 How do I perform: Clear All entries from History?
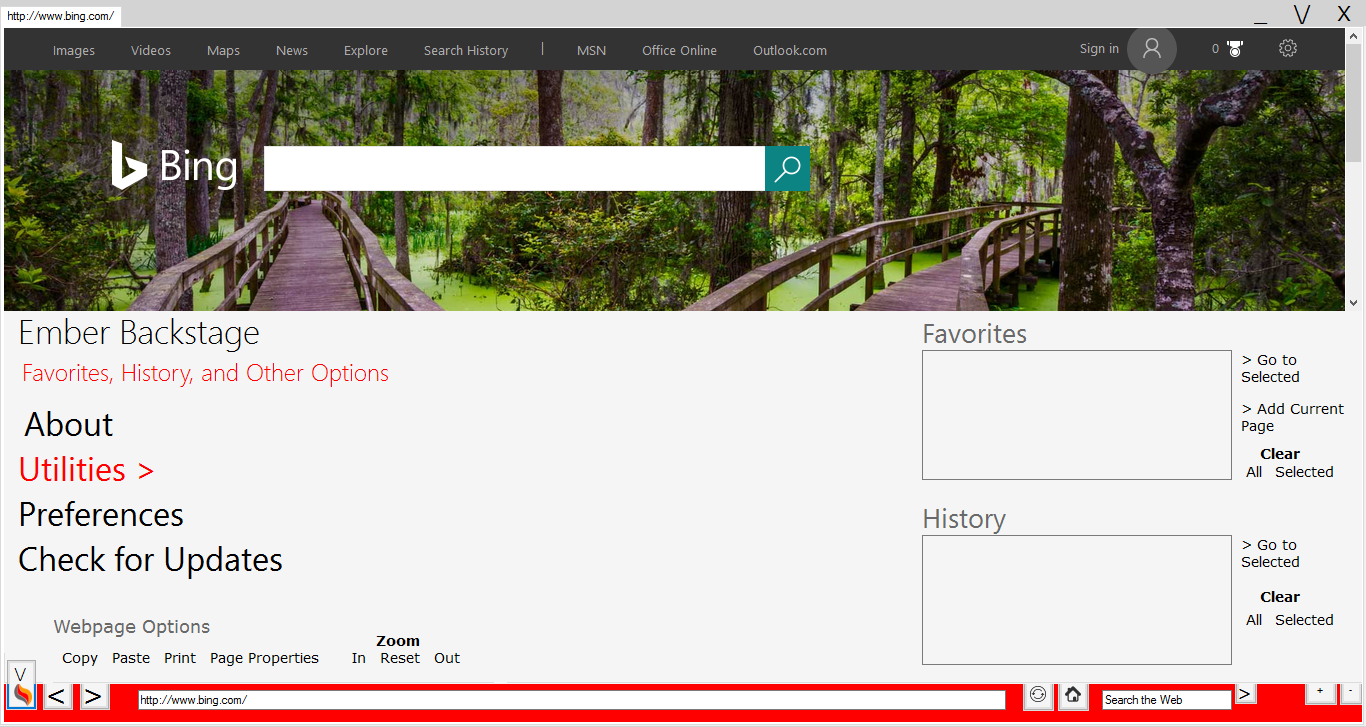1254,620
